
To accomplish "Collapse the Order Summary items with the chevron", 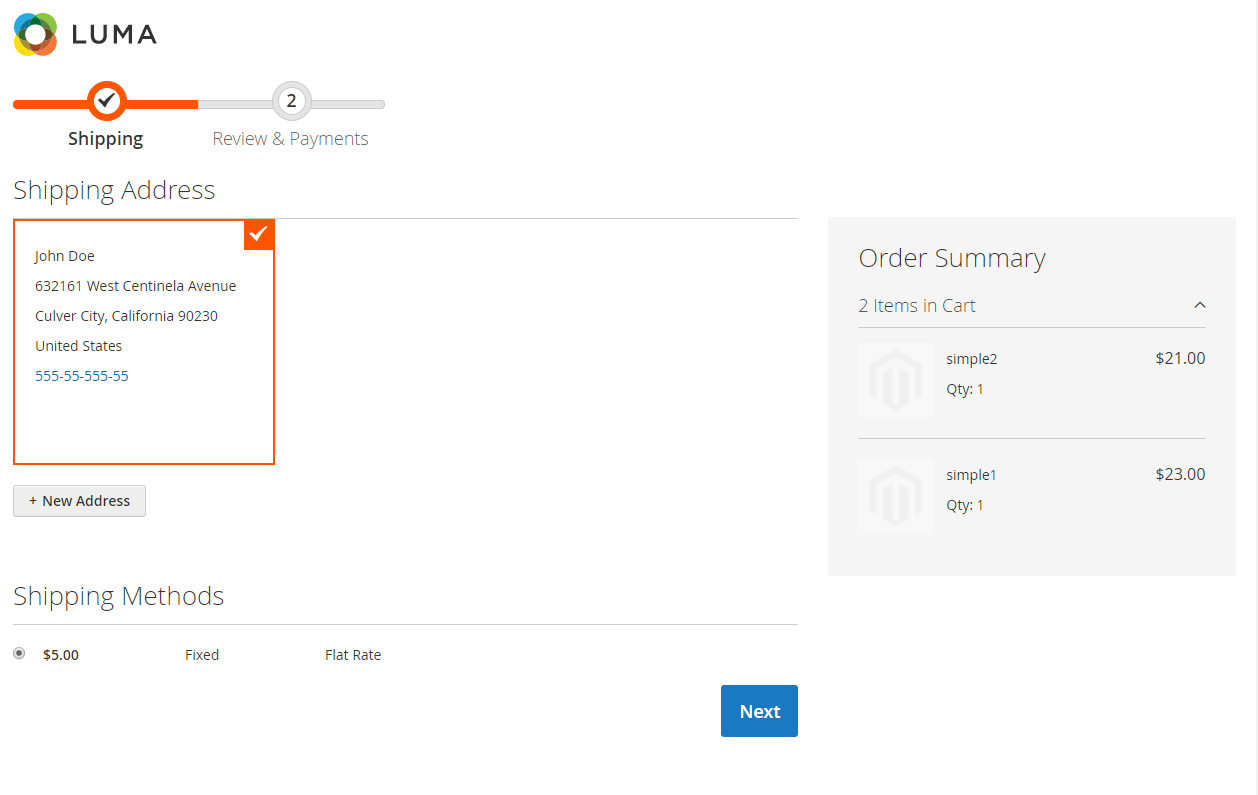I will (1199, 305).
